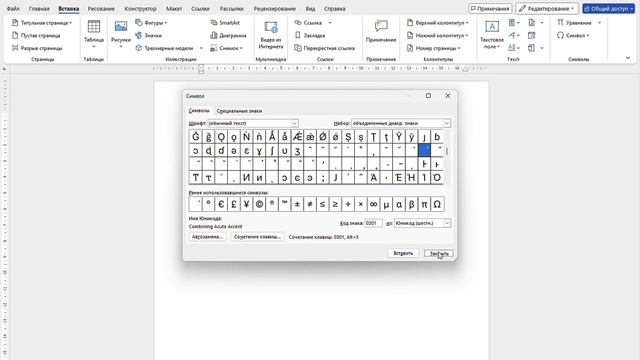The width and height of the screenshot is (640, 360).
Task: Open the ribbon Символ symbol menu
Action: point(573,36)
